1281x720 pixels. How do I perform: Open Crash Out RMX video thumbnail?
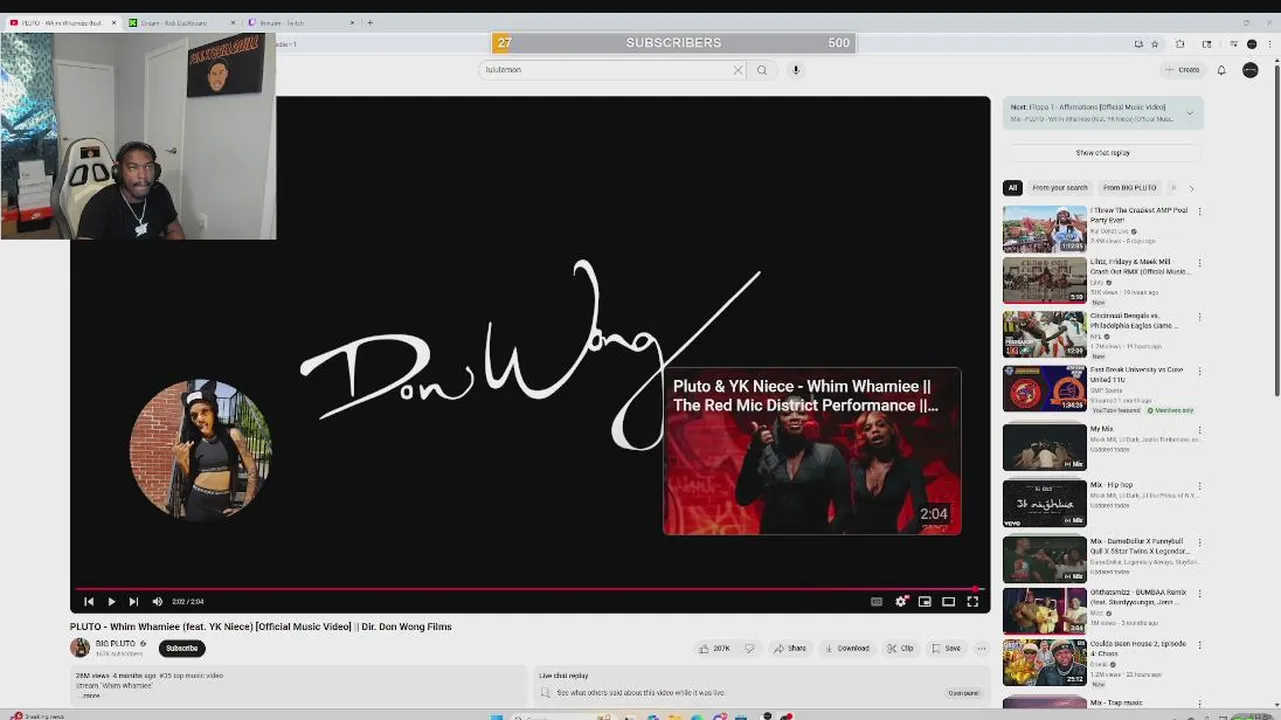click(1045, 281)
